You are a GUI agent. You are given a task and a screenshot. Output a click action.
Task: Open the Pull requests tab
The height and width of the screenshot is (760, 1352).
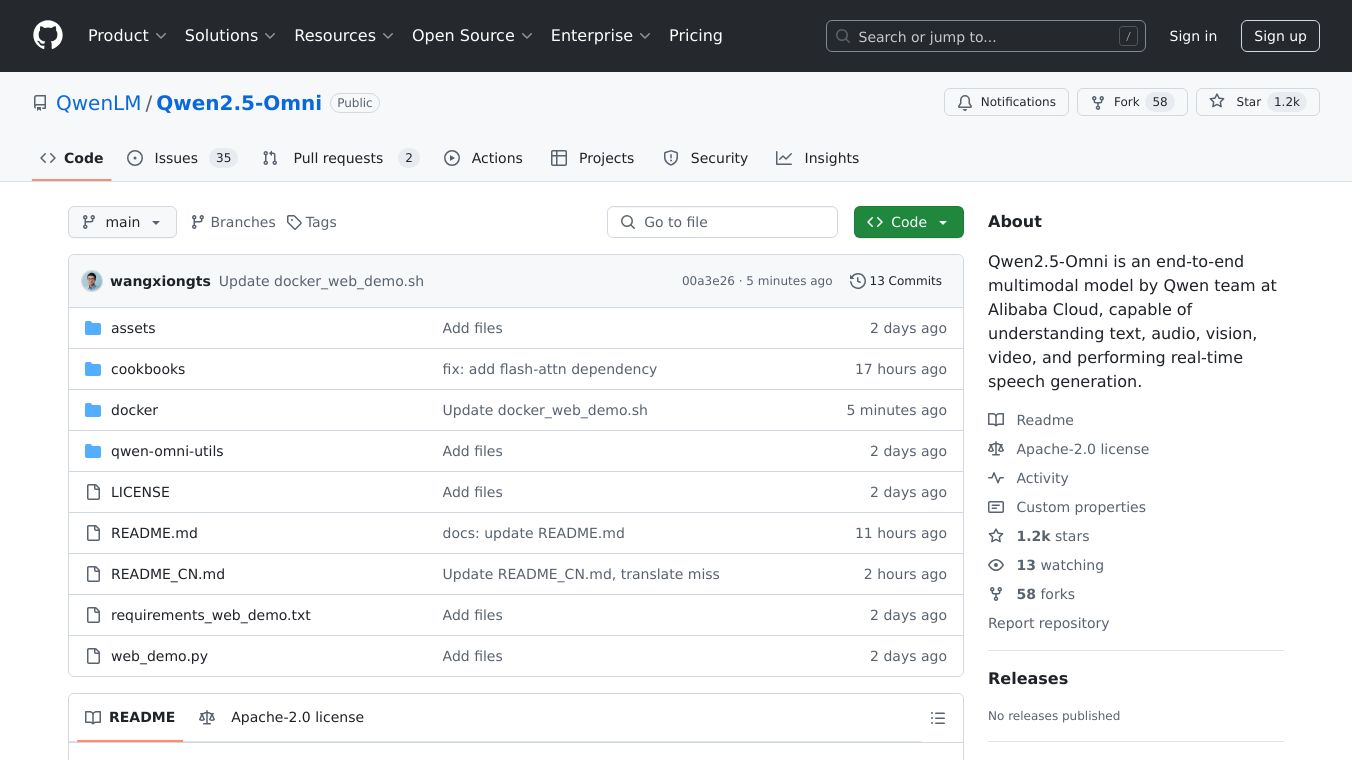pos(339,158)
